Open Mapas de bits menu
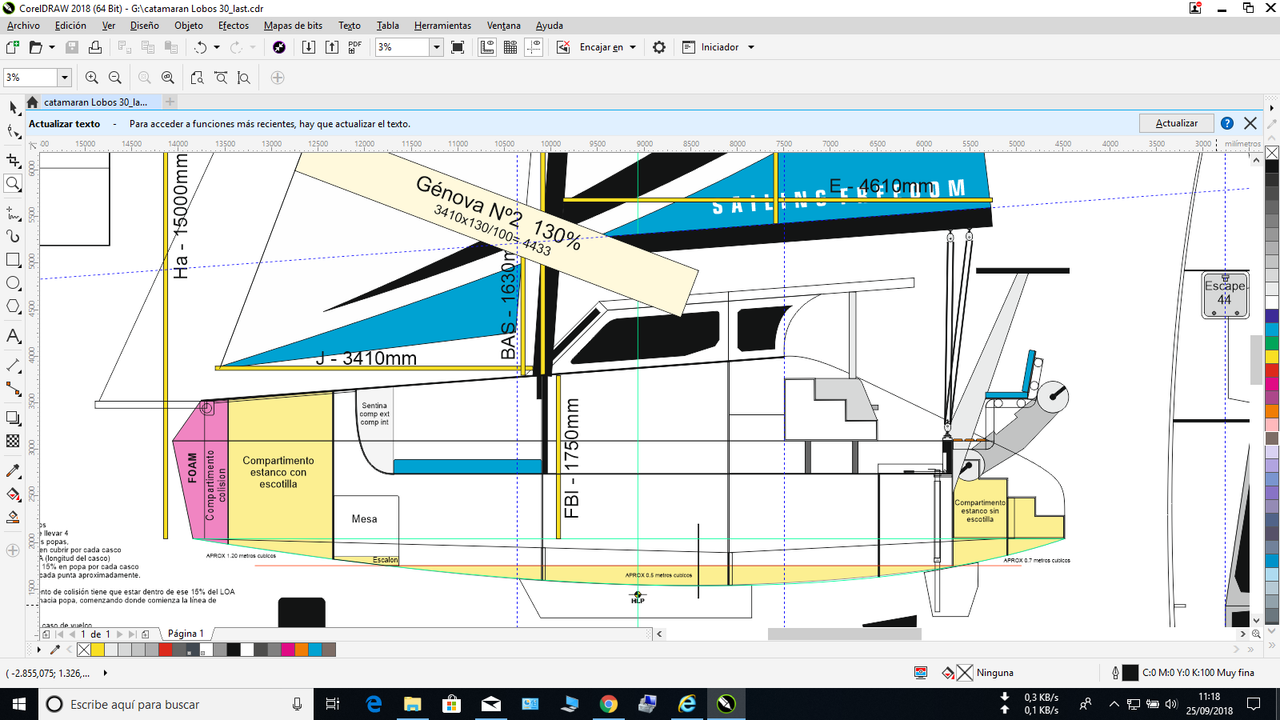 pos(294,25)
